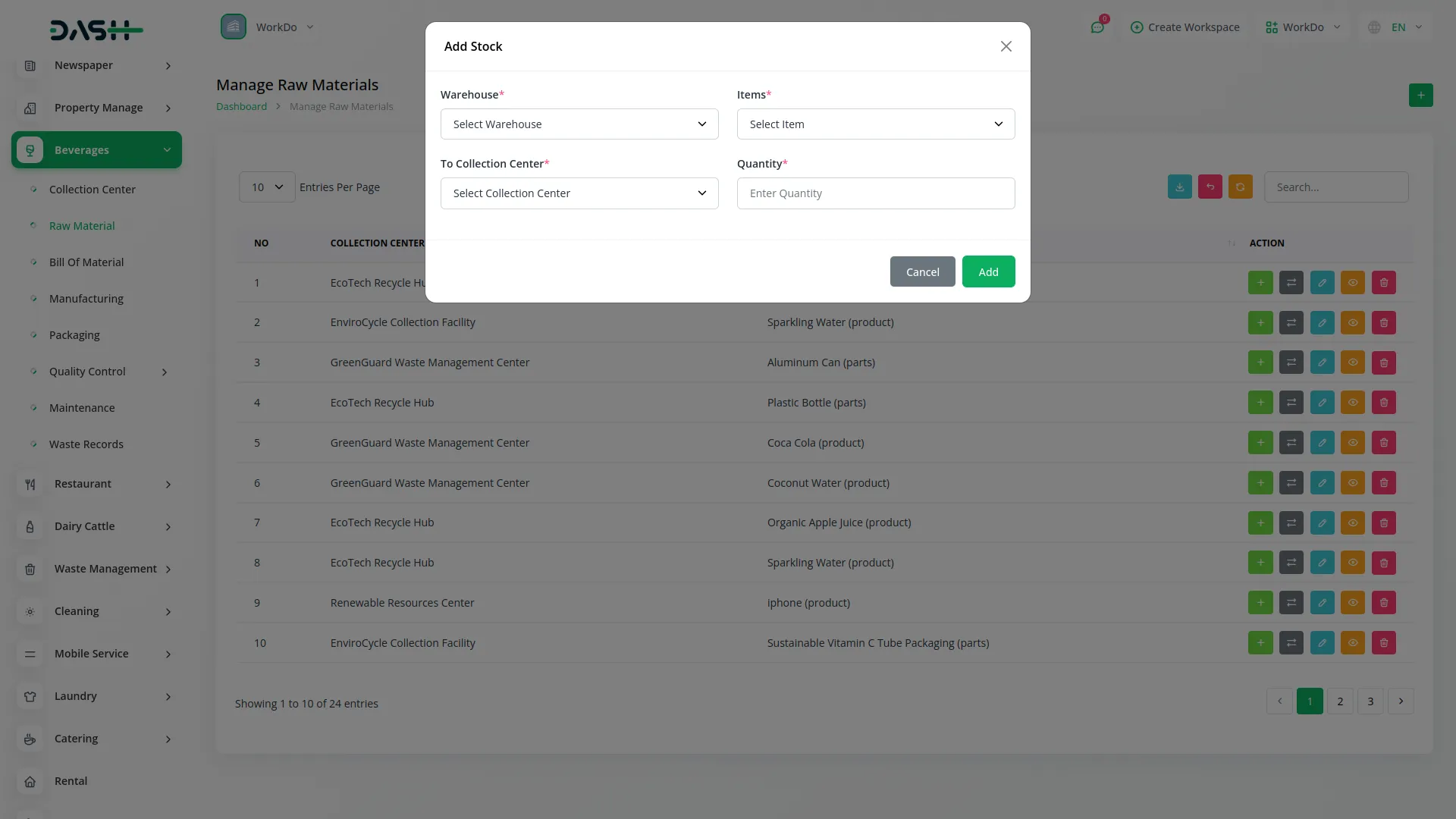Image resolution: width=1456 pixels, height=819 pixels.
Task: Open the Select Warehouse dropdown
Action: coord(579,124)
